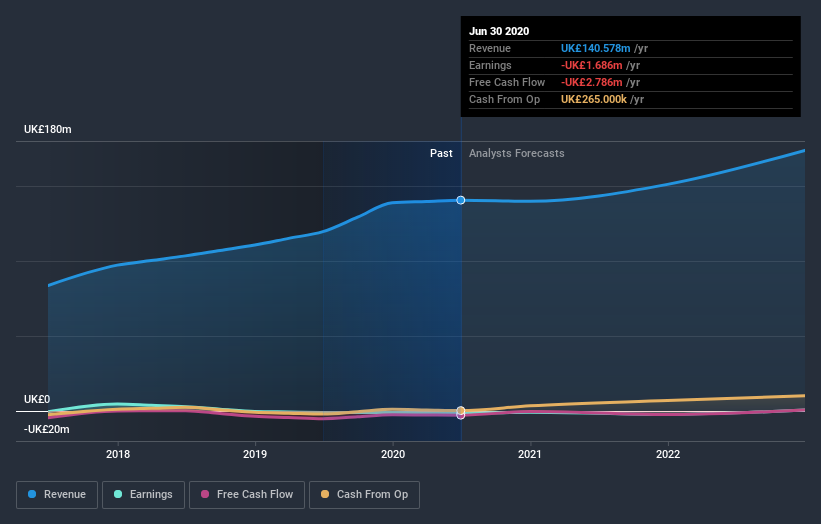Image resolution: width=821 pixels, height=524 pixels.
Task: Click the 2019 x-axis label
Action: coord(255,454)
